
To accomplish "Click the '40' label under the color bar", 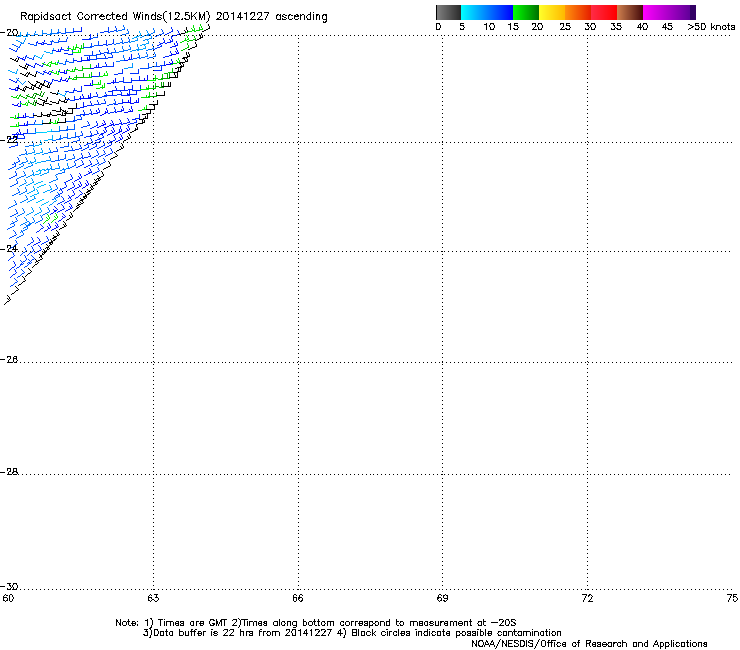I will pyautogui.click(x=642, y=27).
